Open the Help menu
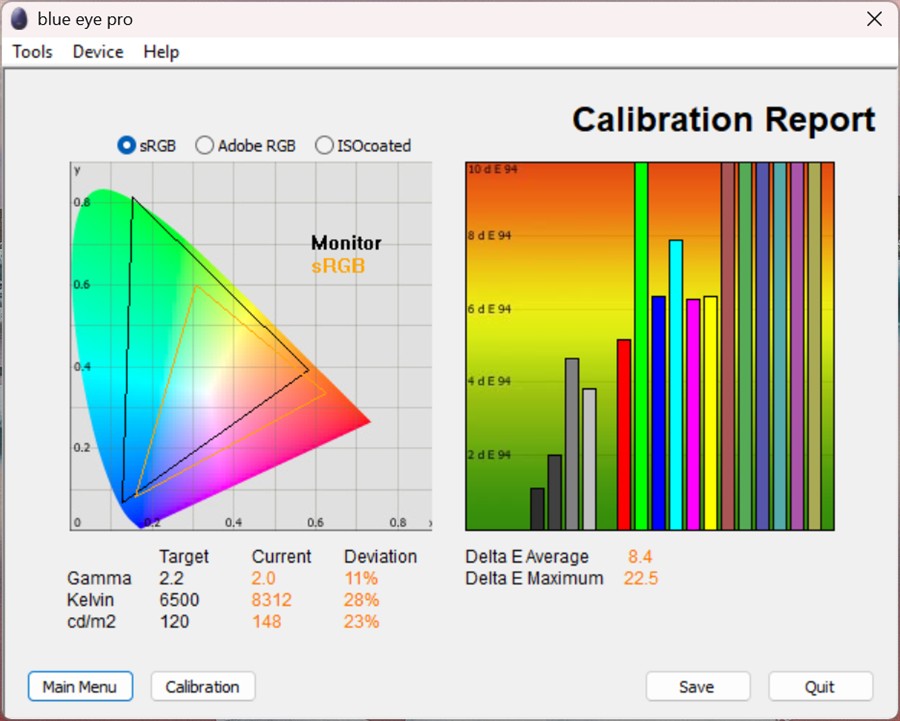 point(161,52)
